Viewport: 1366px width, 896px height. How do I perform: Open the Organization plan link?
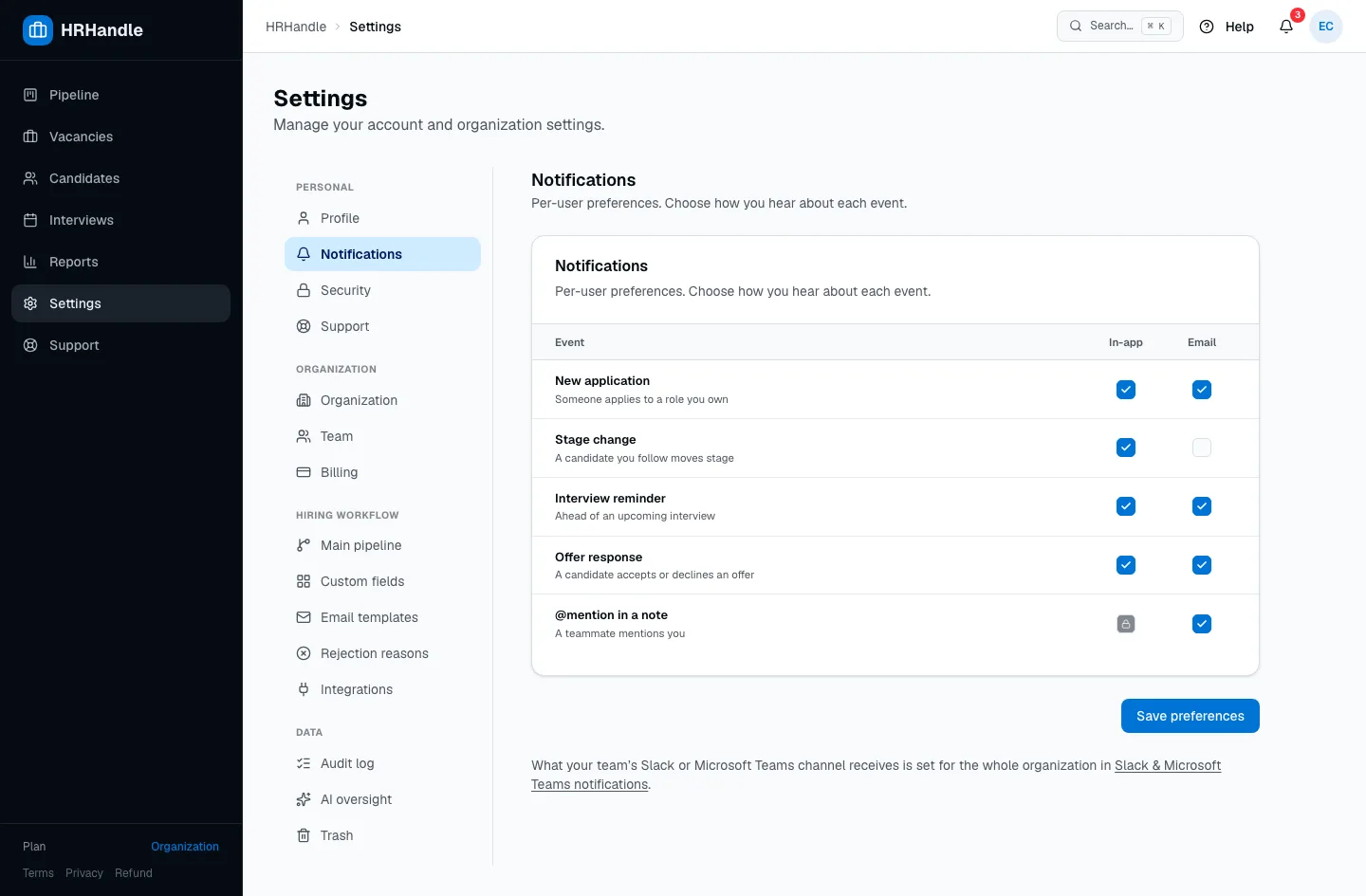click(x=185, y=847)
